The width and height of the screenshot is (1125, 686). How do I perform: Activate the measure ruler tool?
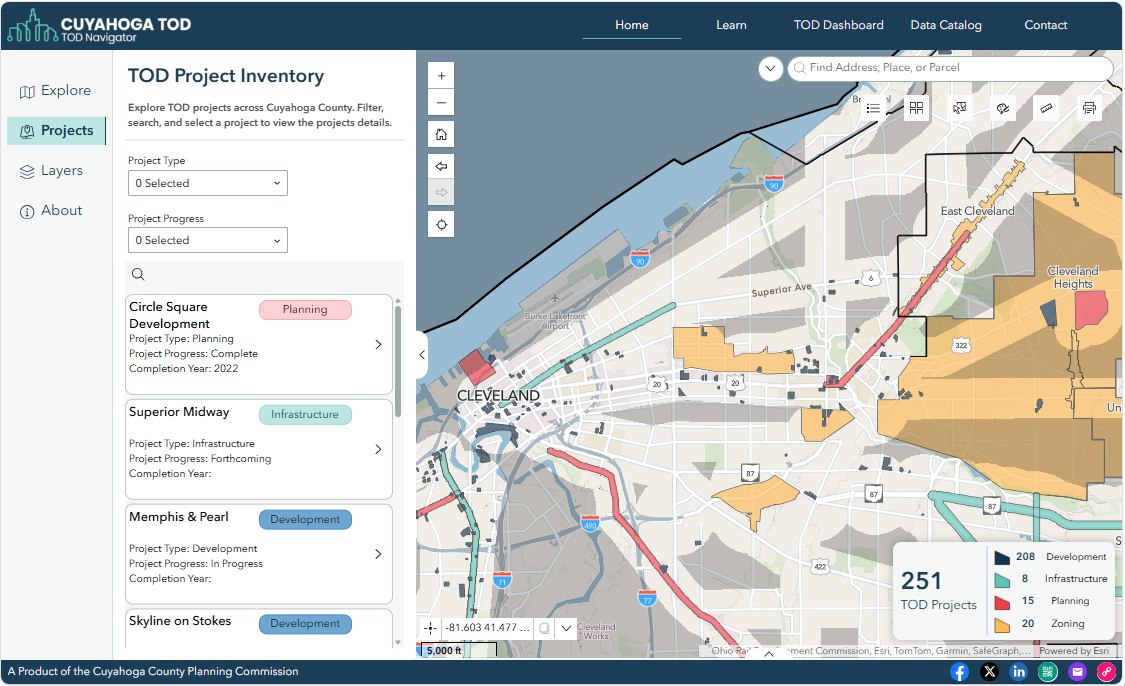(1046, 108)
